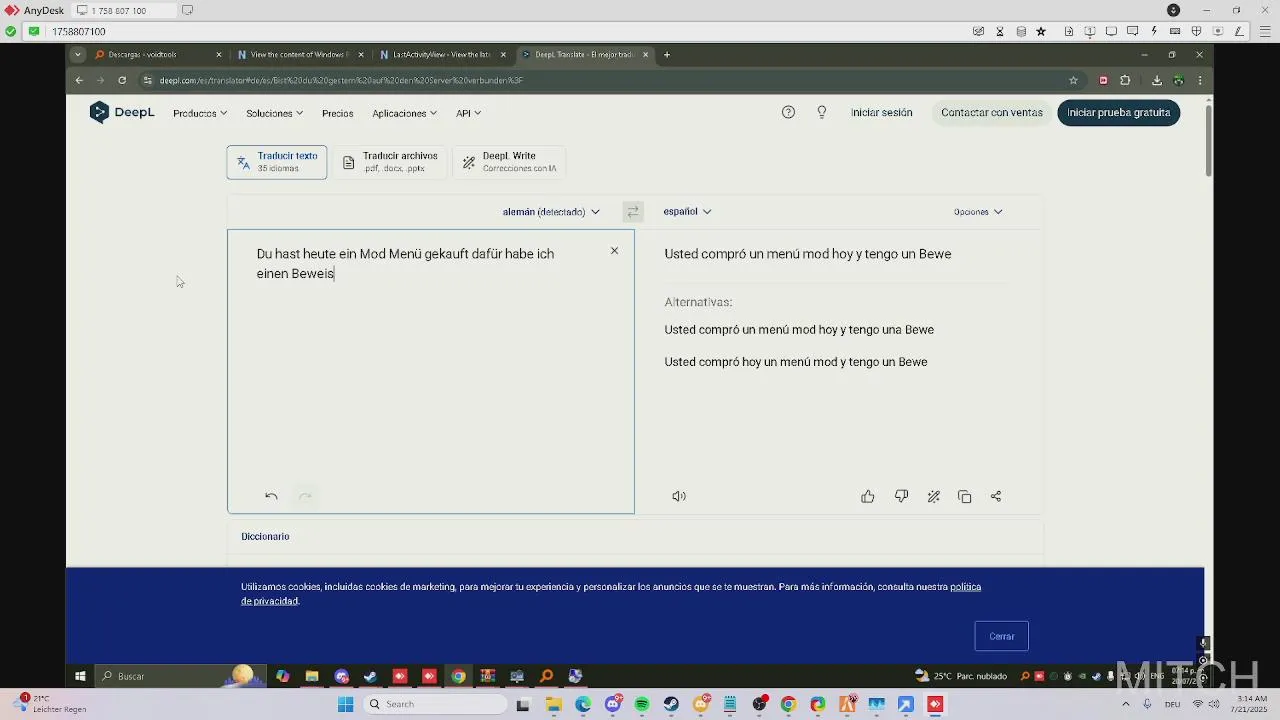Click Iniciar prueba gratuita button
The height and width of the screenshot is (720, 1280).
pos(1119,113)
